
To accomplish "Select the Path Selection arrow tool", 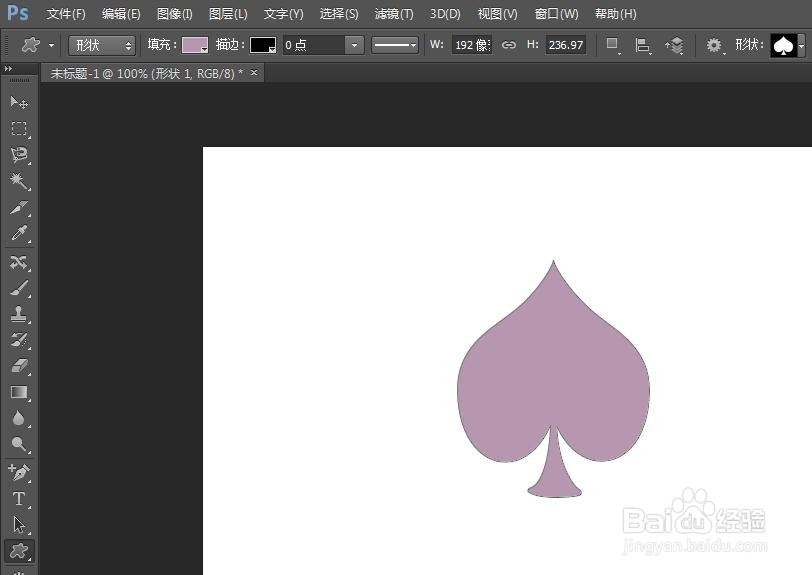I will pyautogui.click(x=19, y=525).
